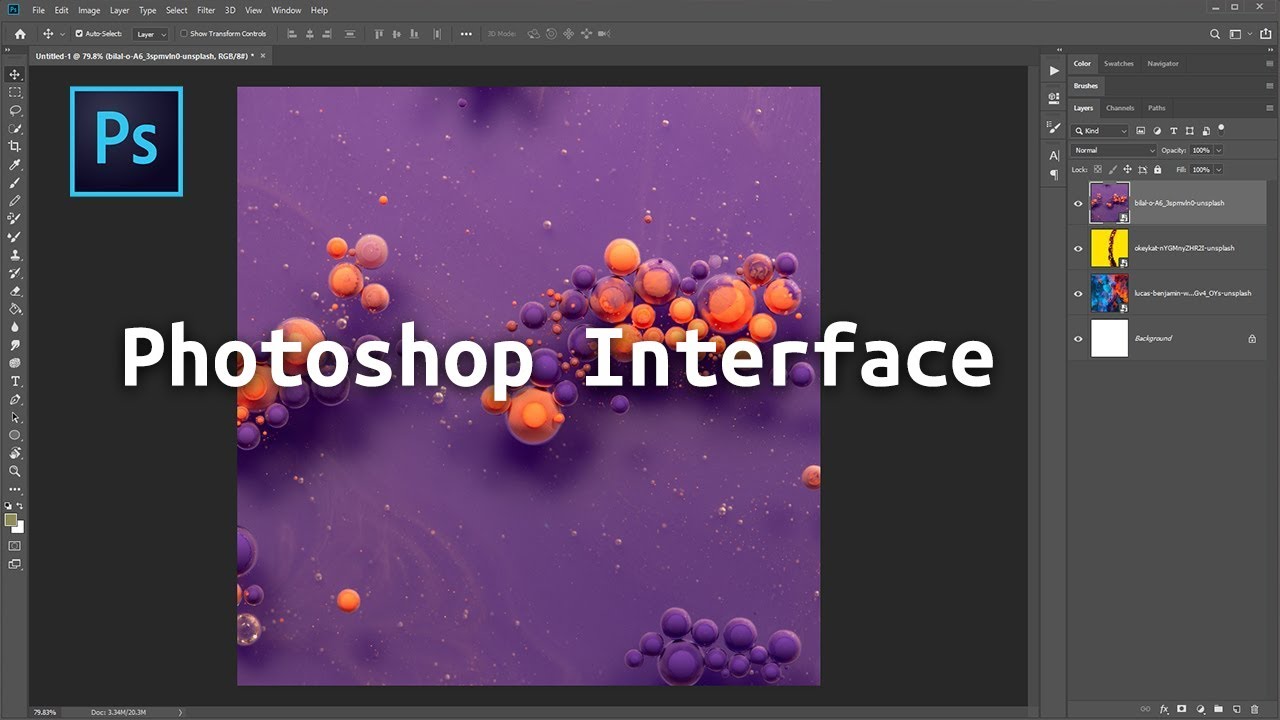Open the Color panel flyout menu
Screen dimensions: 1280x720
pyautogui.click(x=1269, y=64)
